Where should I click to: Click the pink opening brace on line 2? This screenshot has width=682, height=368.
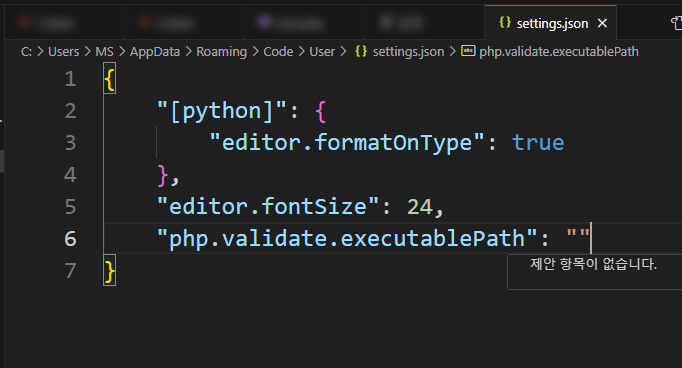(x=321, y=111)
